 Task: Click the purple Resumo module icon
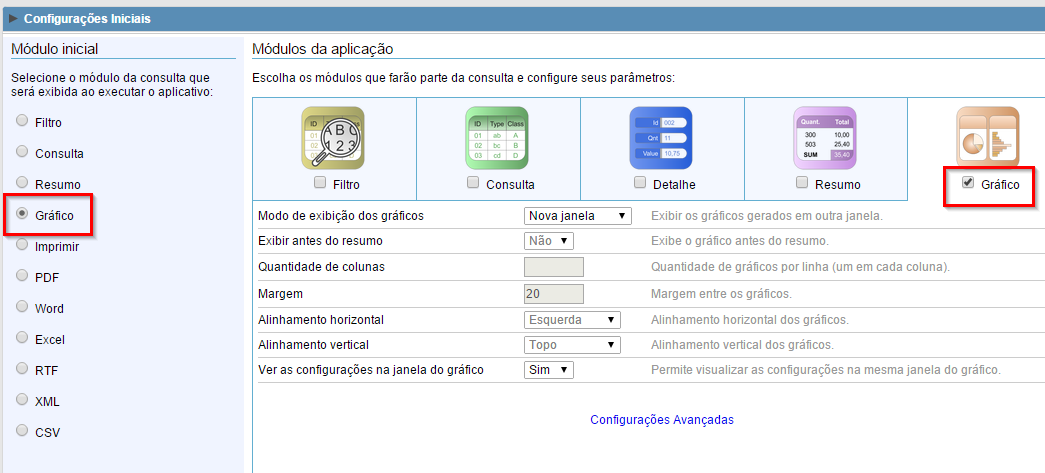(825, 138)
